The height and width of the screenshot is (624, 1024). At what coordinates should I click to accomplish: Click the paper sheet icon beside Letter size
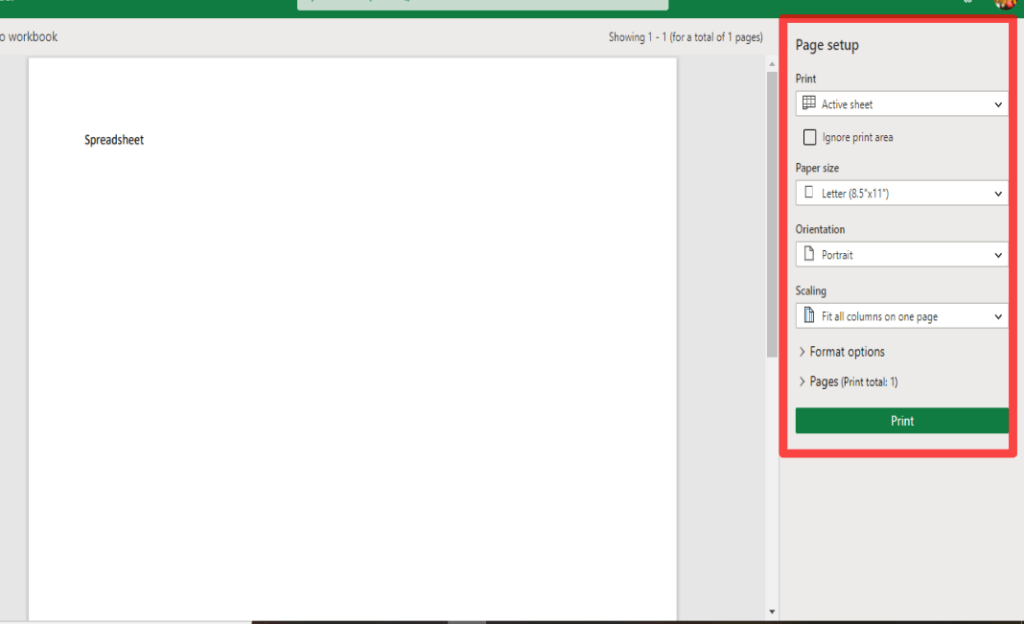[811, 193]
